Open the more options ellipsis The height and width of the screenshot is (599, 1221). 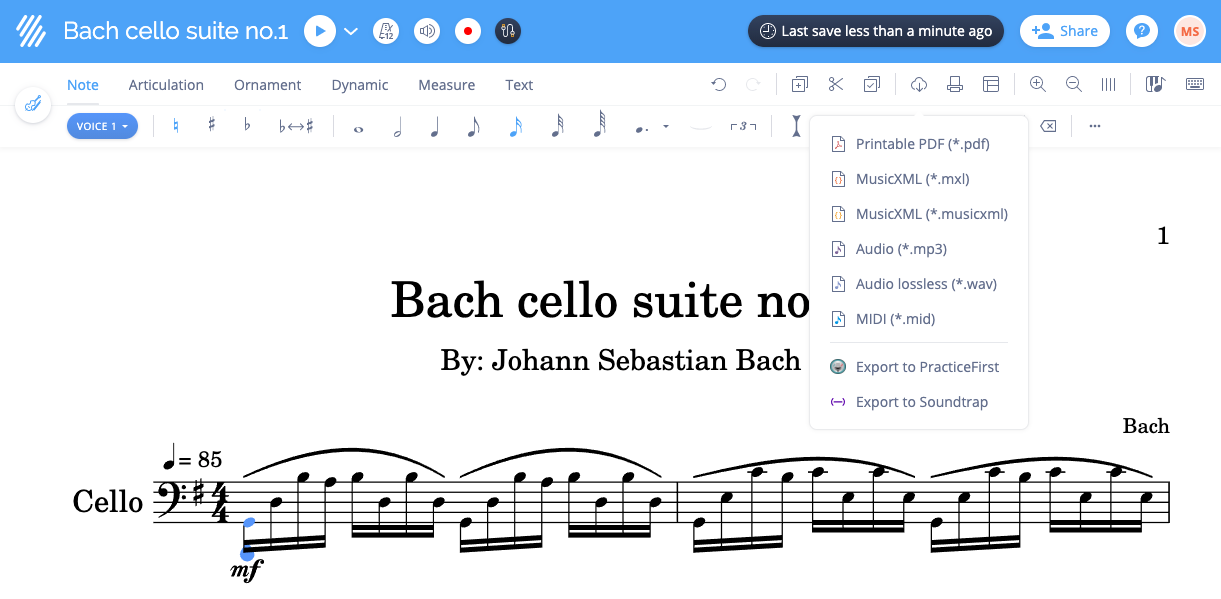(x=1095, y=126)
